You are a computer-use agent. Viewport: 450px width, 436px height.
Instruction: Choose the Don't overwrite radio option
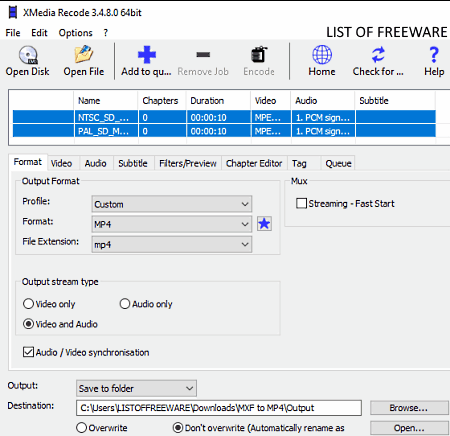(178, 428)
